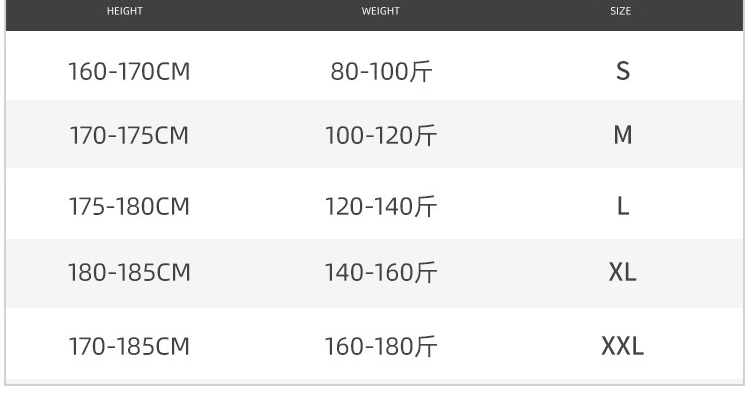Select the 170-185CM height cell
The height and width of the screenshot is (417, 750).
(x=128, y=347)
